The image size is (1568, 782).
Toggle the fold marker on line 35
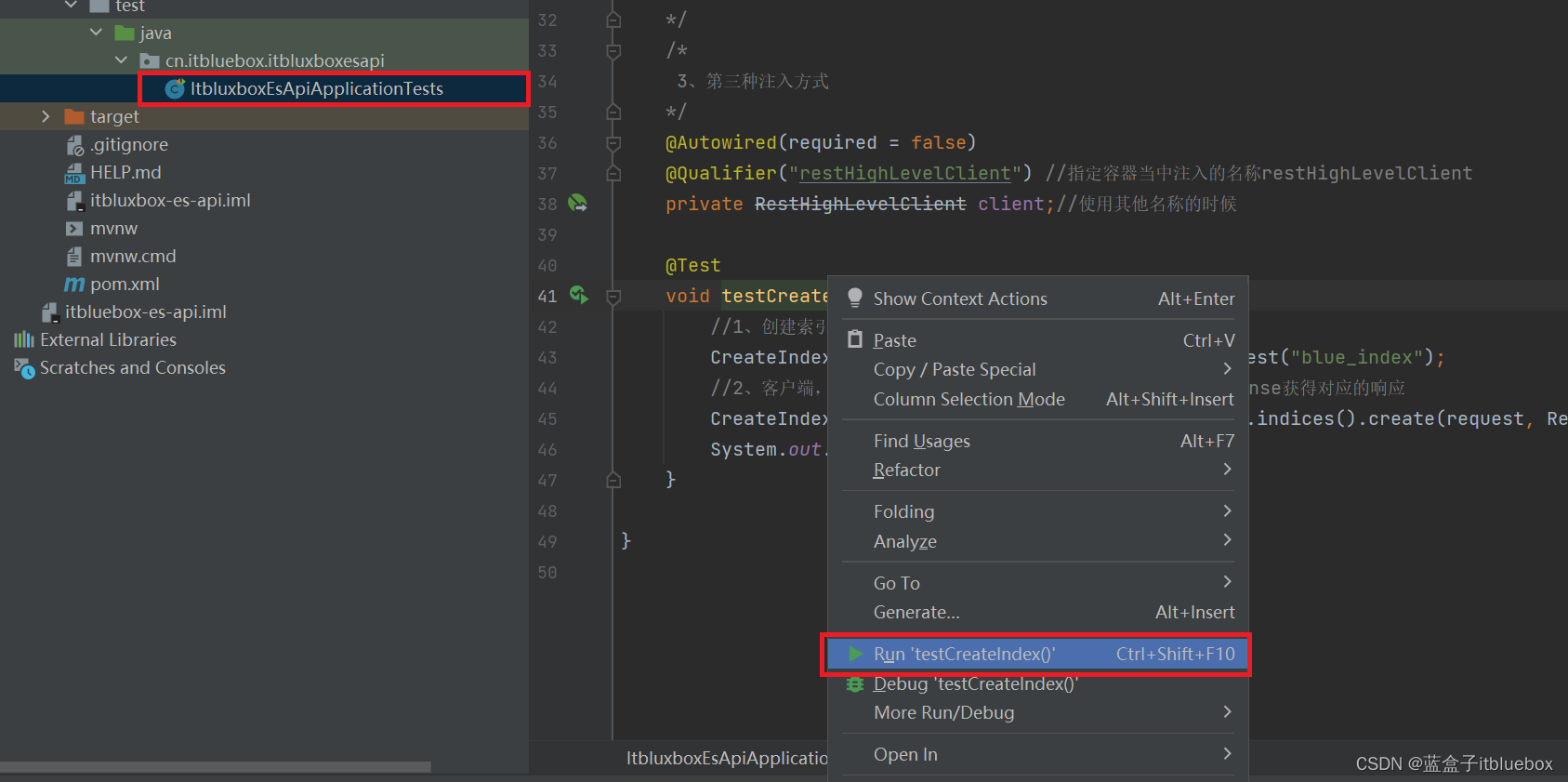point(613,112)
